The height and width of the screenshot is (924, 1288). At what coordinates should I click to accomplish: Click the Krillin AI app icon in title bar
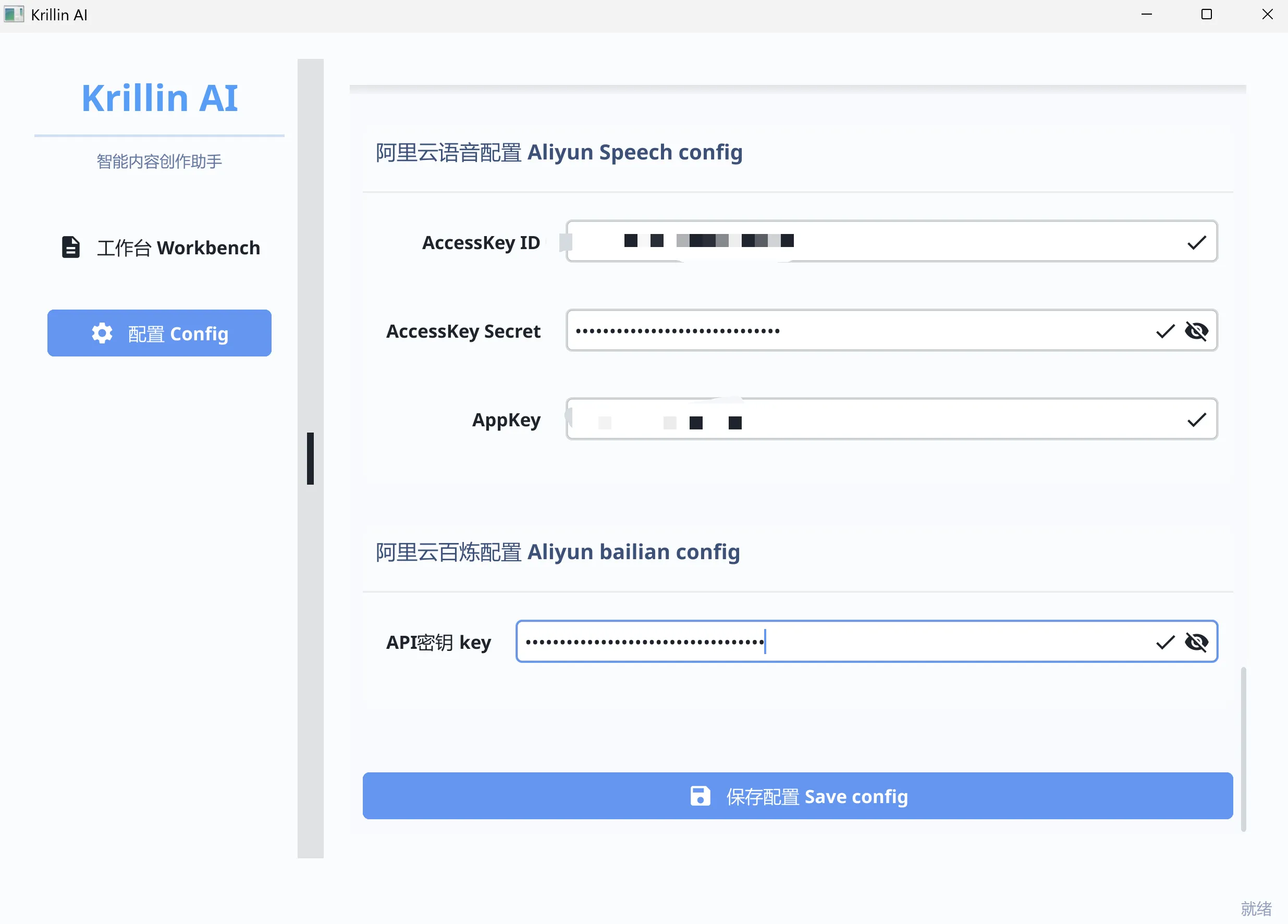click(x=14, y=14)
